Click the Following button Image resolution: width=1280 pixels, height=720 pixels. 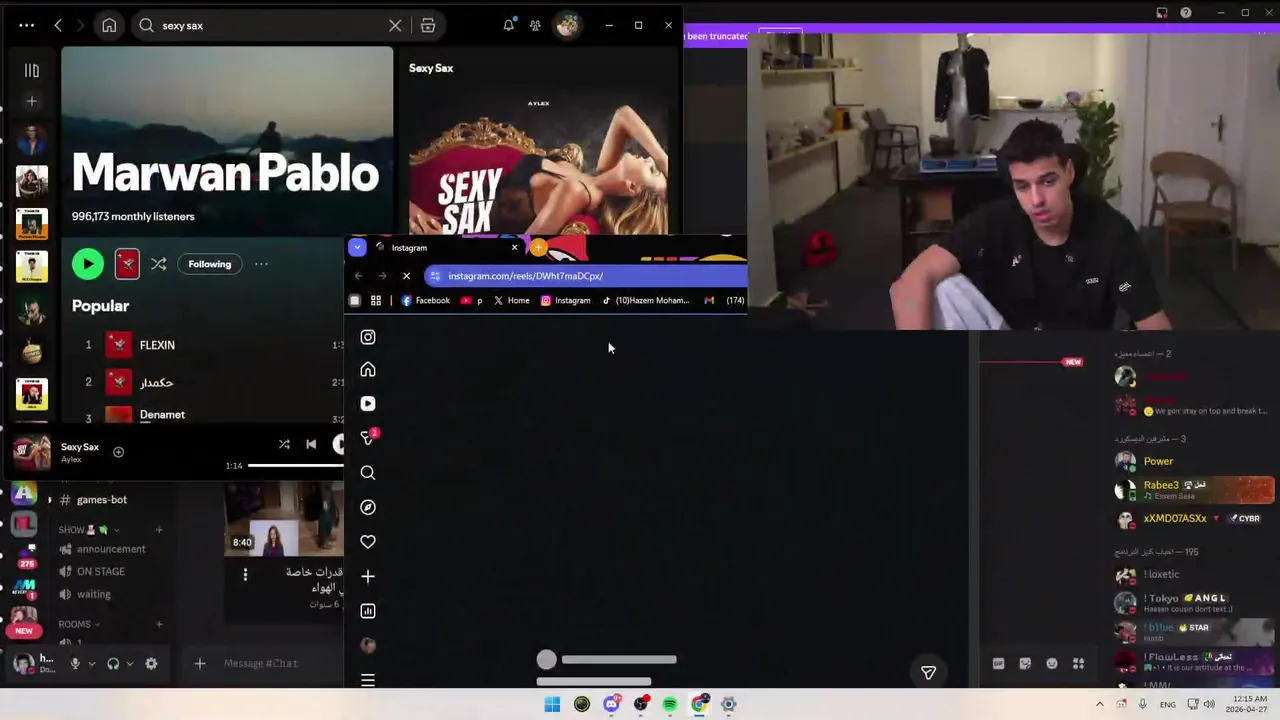pos(210,264)
